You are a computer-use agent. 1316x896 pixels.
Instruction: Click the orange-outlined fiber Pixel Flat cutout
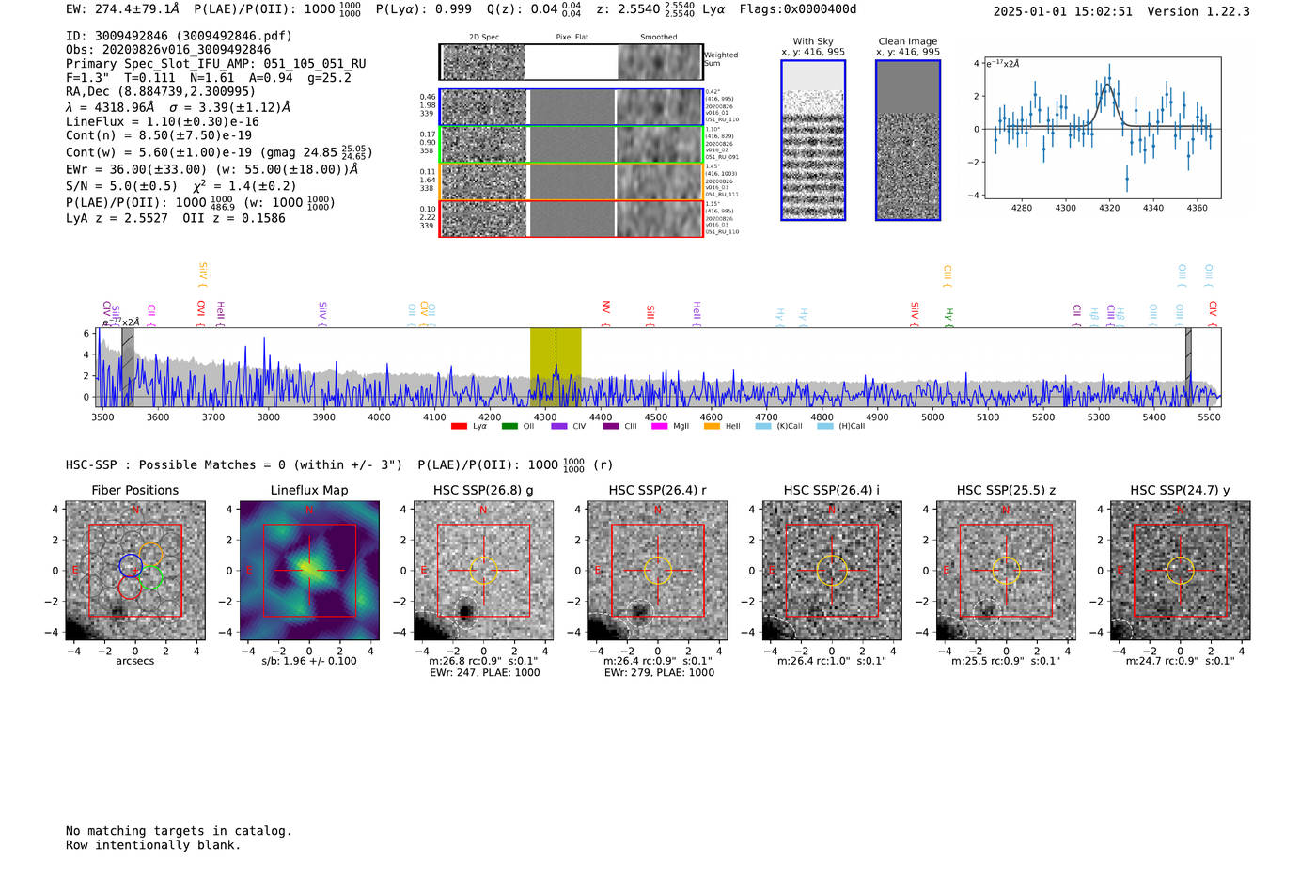tap(572, 181)
